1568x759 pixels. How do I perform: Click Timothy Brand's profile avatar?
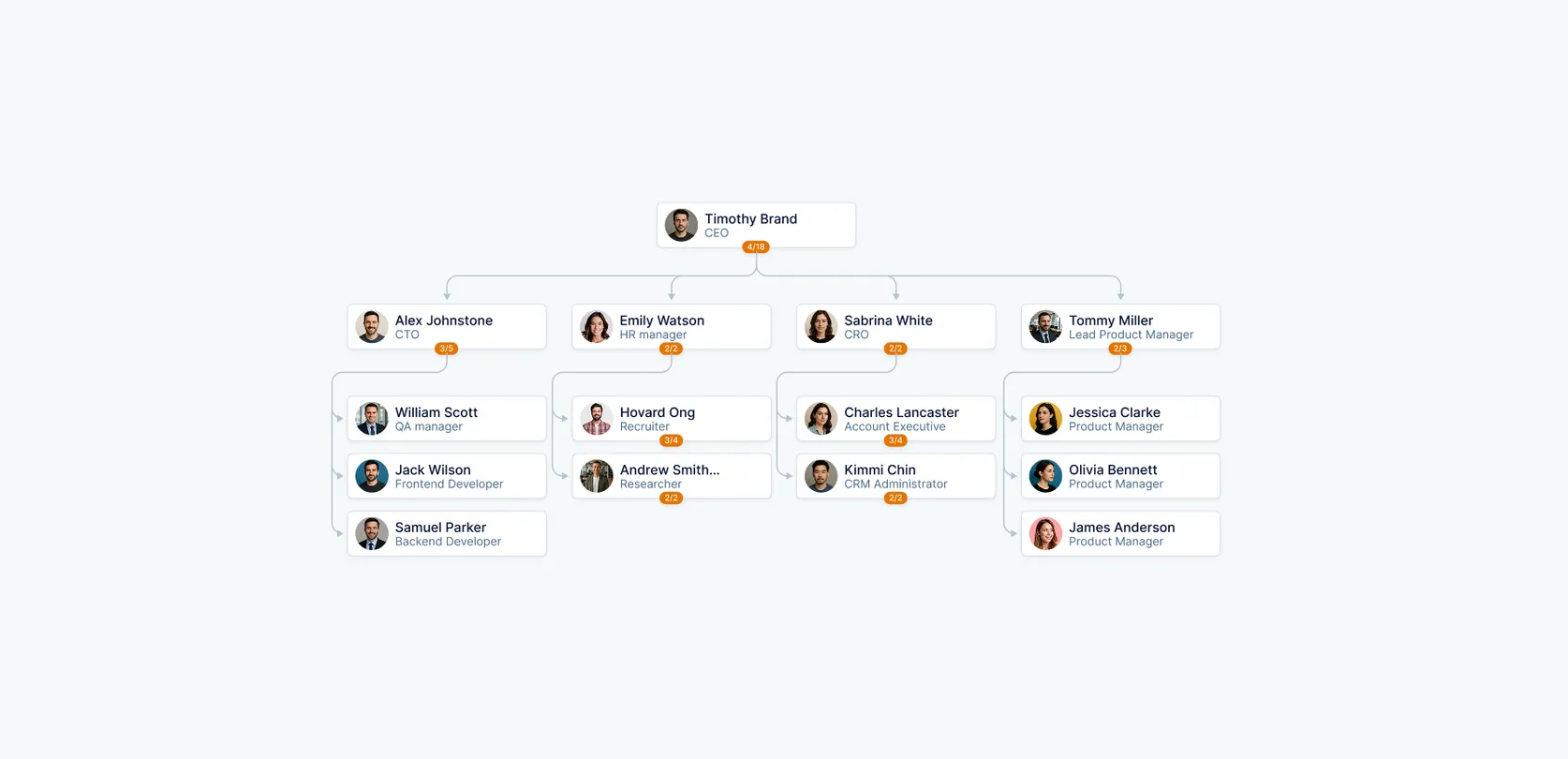tap(681, 225)
